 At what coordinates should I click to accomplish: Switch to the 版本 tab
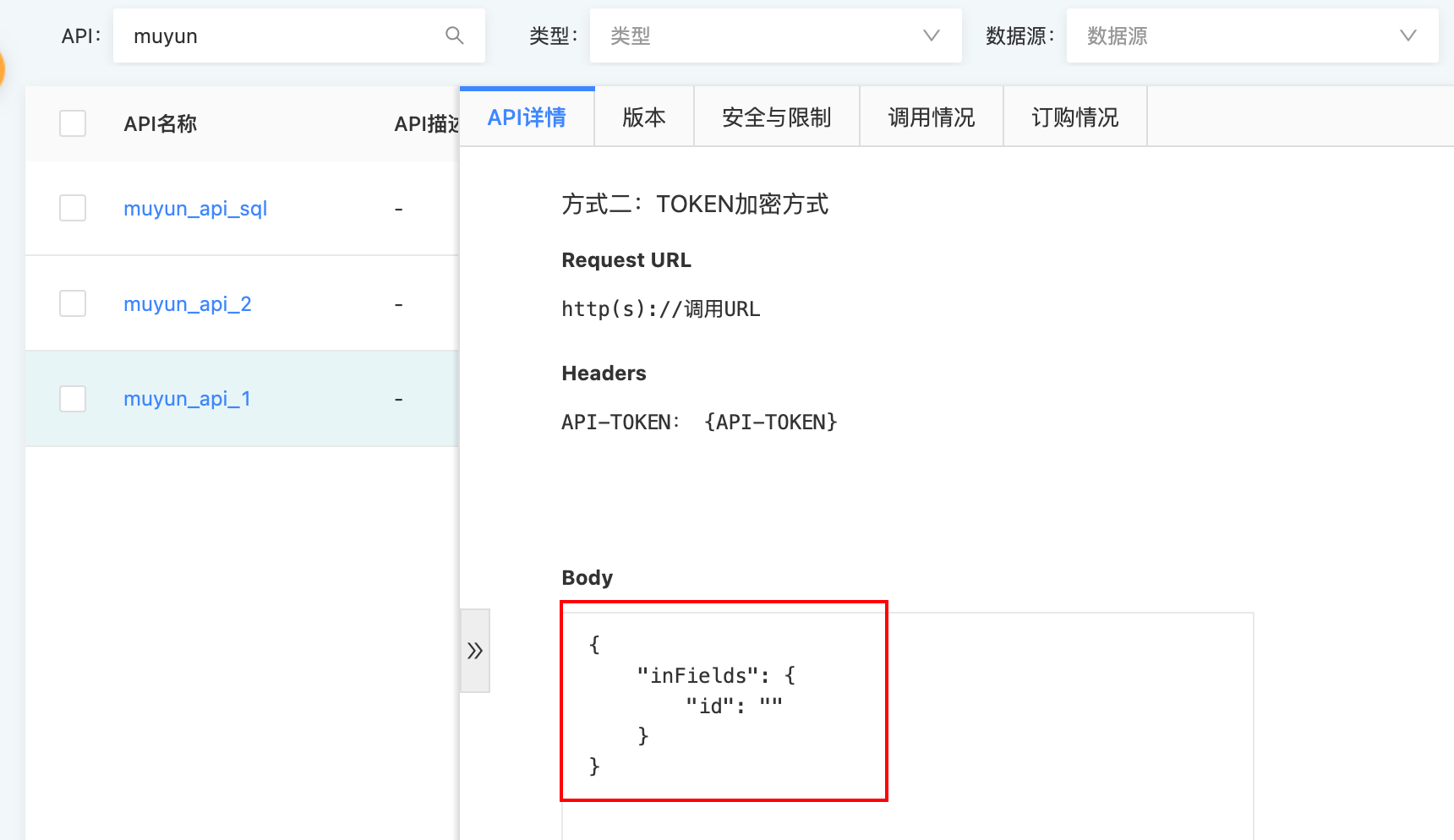[x=644, y=117]
